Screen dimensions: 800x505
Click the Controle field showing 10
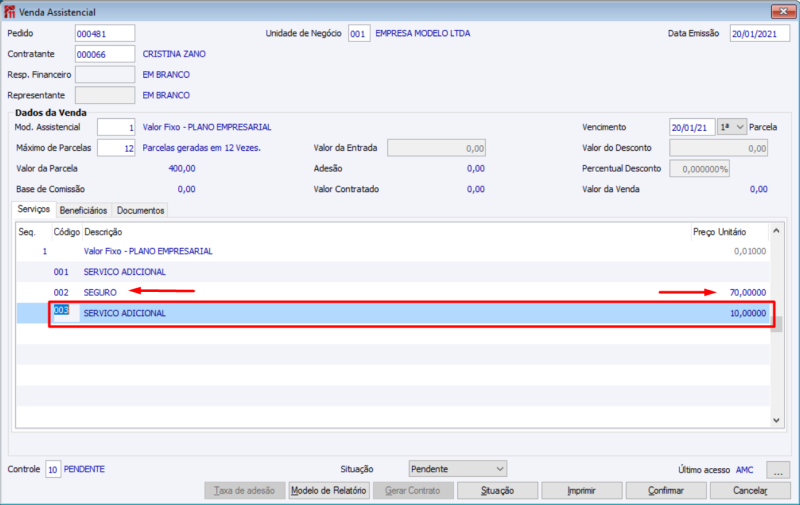point(53,469)
